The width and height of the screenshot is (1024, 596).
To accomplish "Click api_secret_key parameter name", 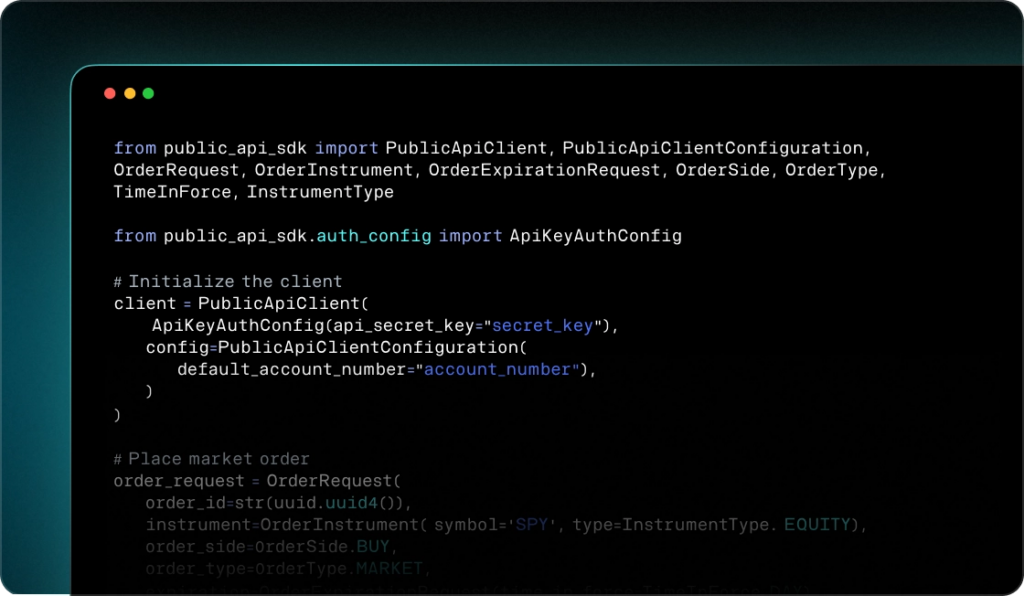I will (404, 326).
